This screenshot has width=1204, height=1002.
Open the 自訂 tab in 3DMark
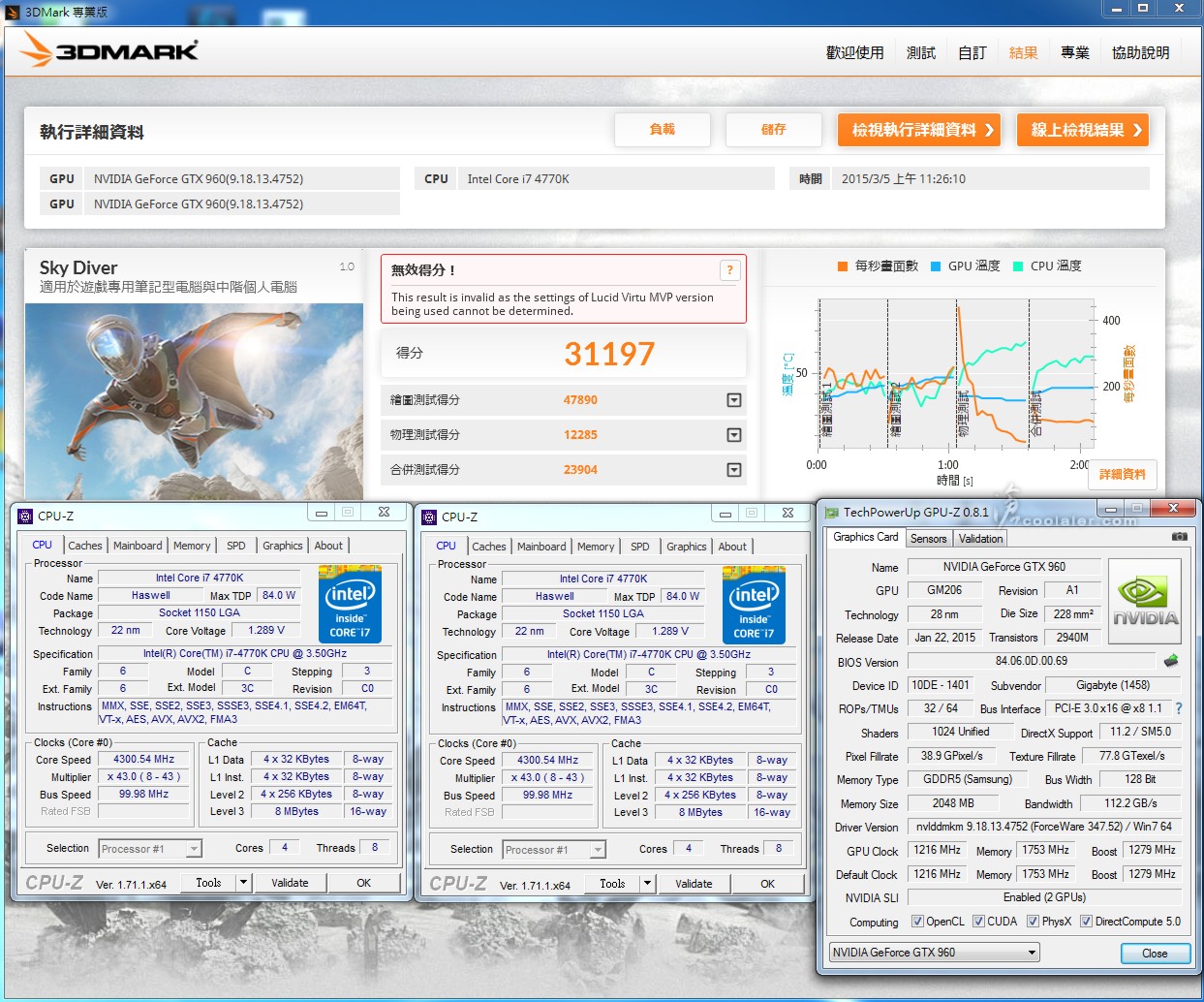click(972, 52)
